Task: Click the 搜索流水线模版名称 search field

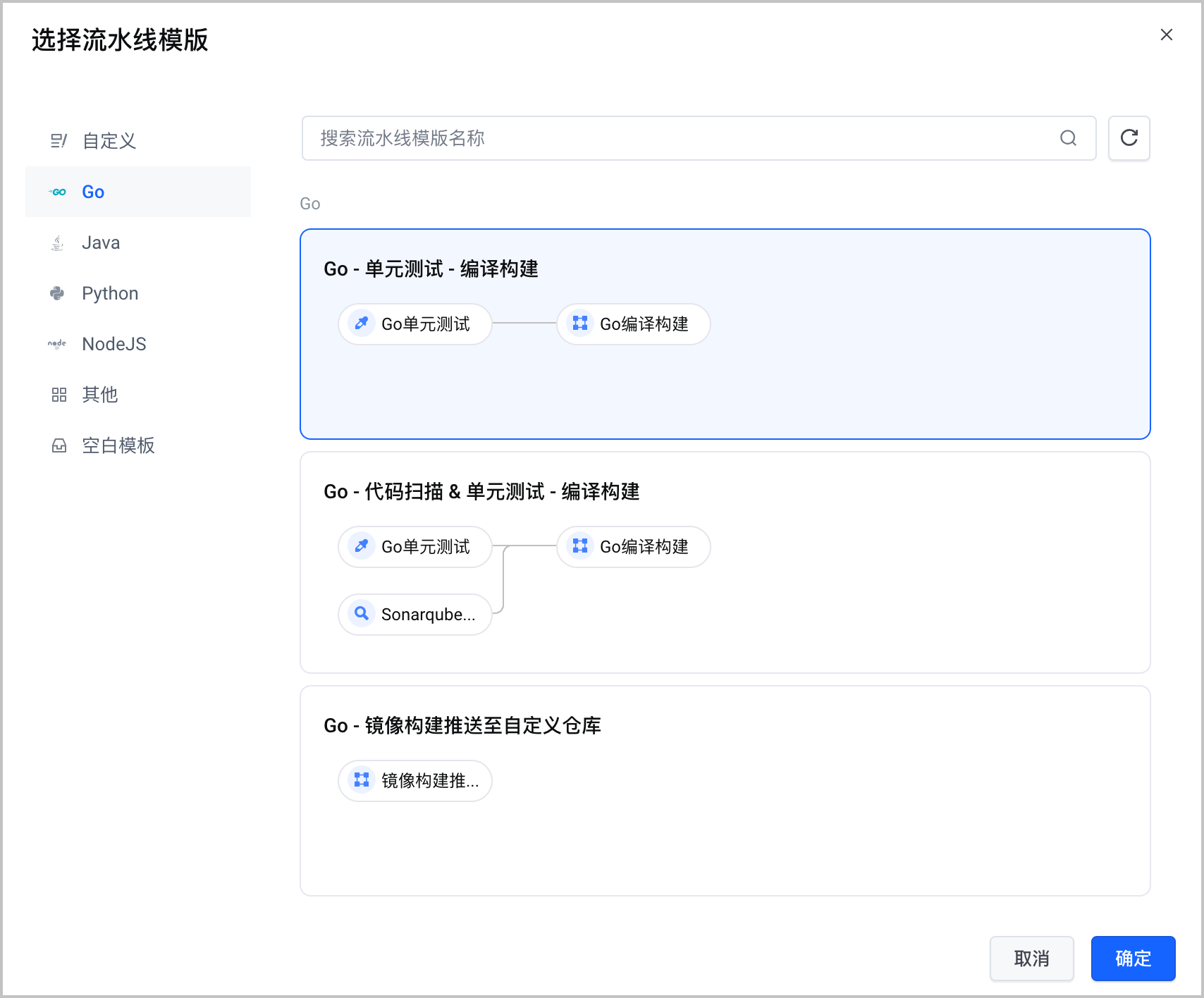Action: (699, 138)
